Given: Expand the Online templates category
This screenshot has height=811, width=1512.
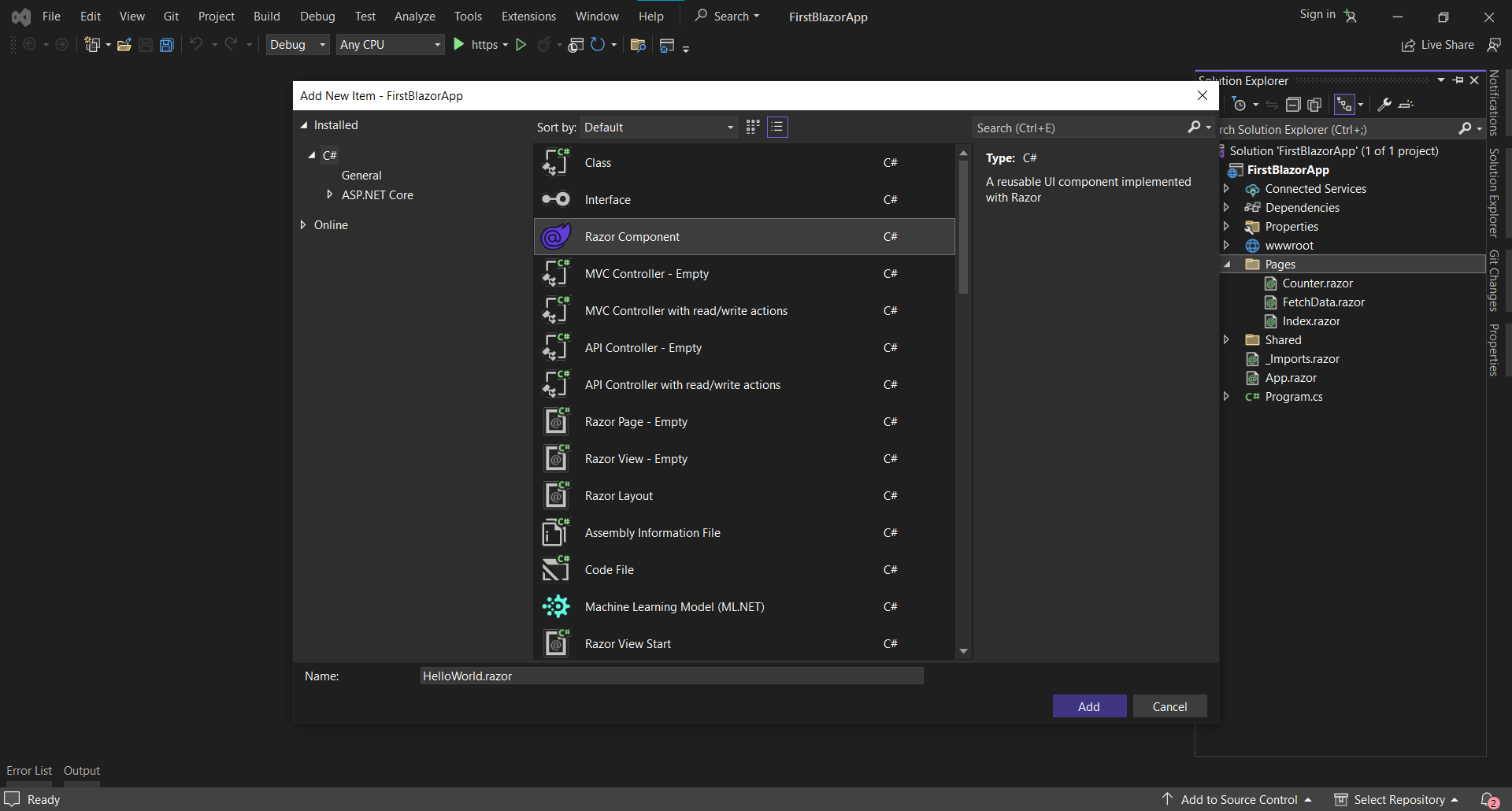Looking at the screenshot, I should click(304, 225).
